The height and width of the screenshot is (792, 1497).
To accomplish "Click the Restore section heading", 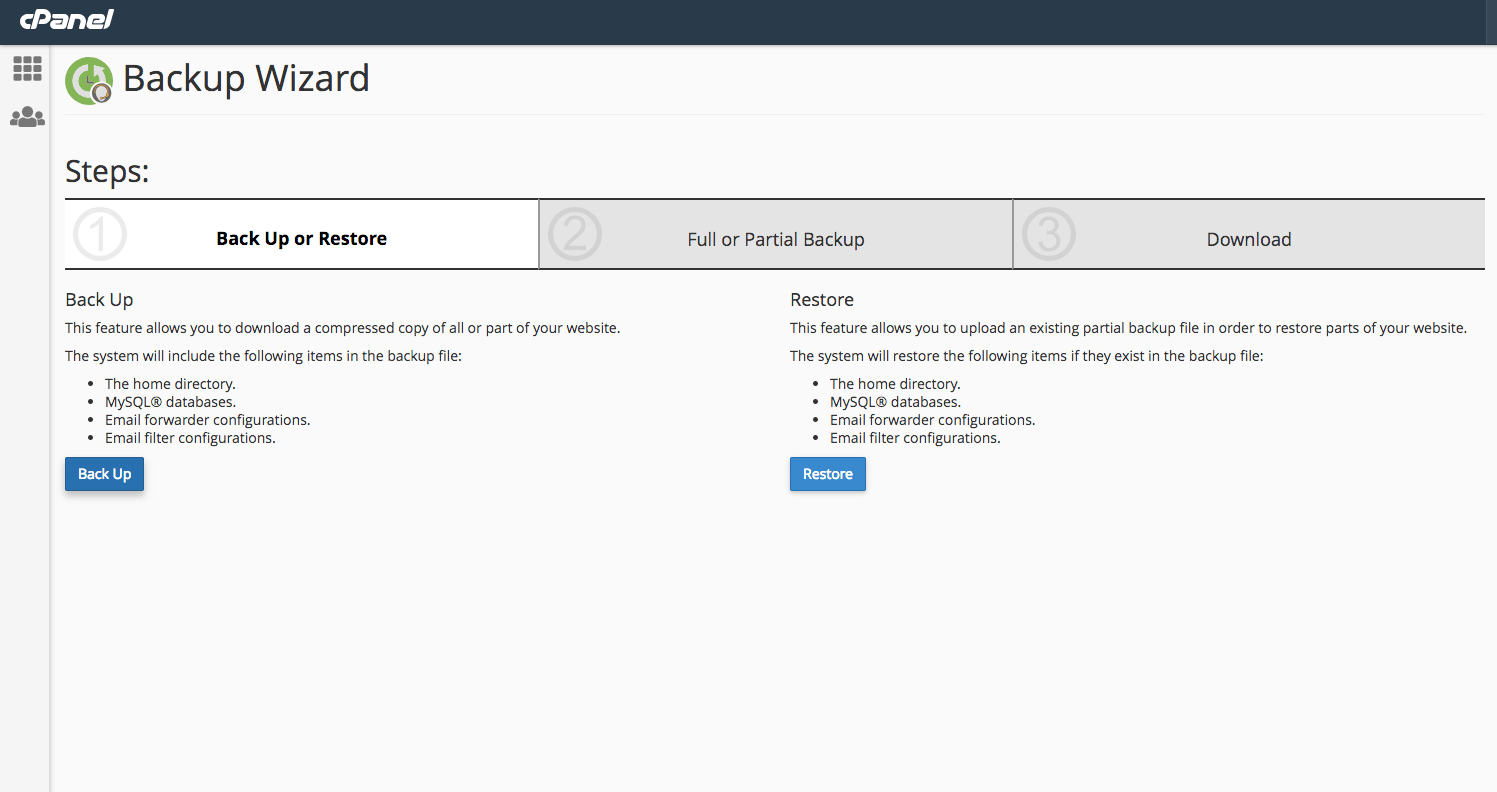I will (822, 299).
